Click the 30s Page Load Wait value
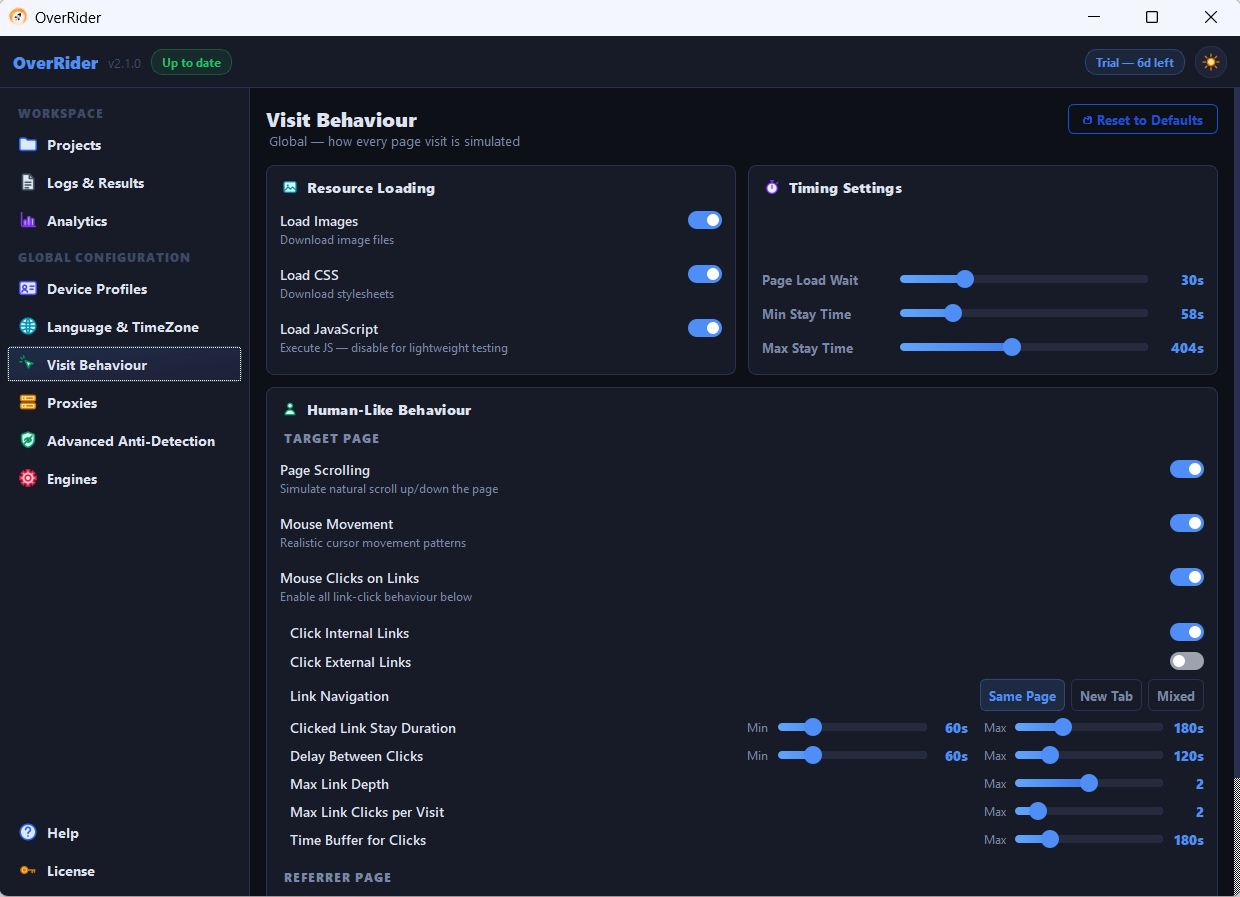This screenshot has height=897, width=1240. coord(1192,280)
